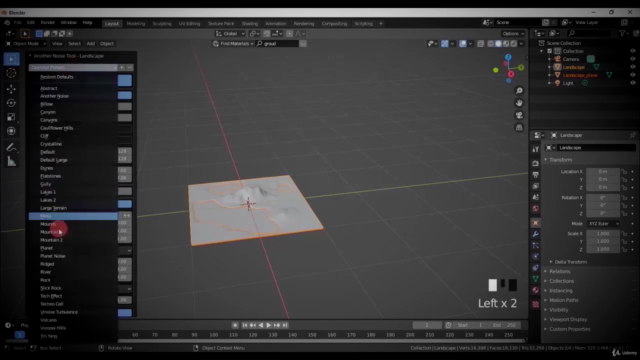Hide the Landscape object in outliner

coord(633,67)
